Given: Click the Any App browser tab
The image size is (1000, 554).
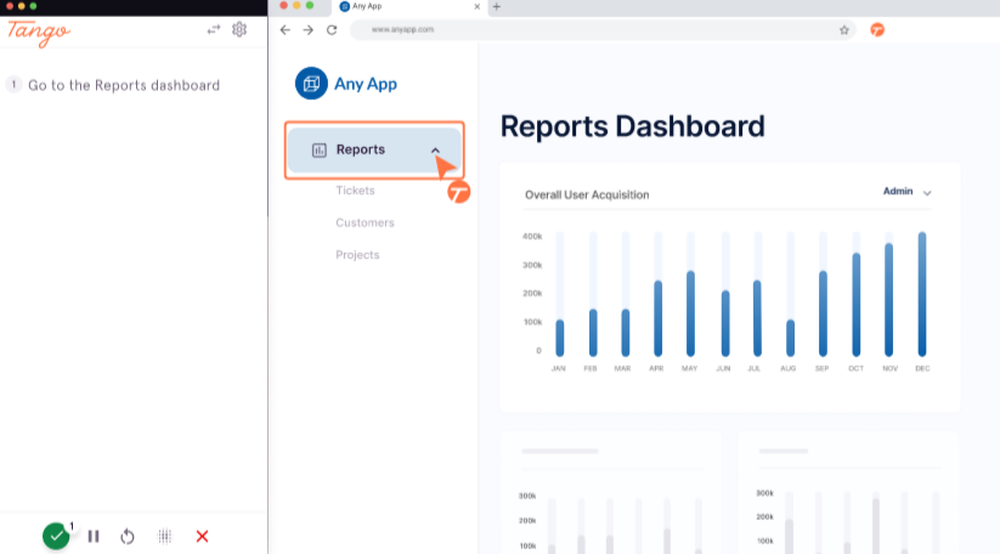Looking at the screenshot, I should pyautogui.click(x=408, y=7).
